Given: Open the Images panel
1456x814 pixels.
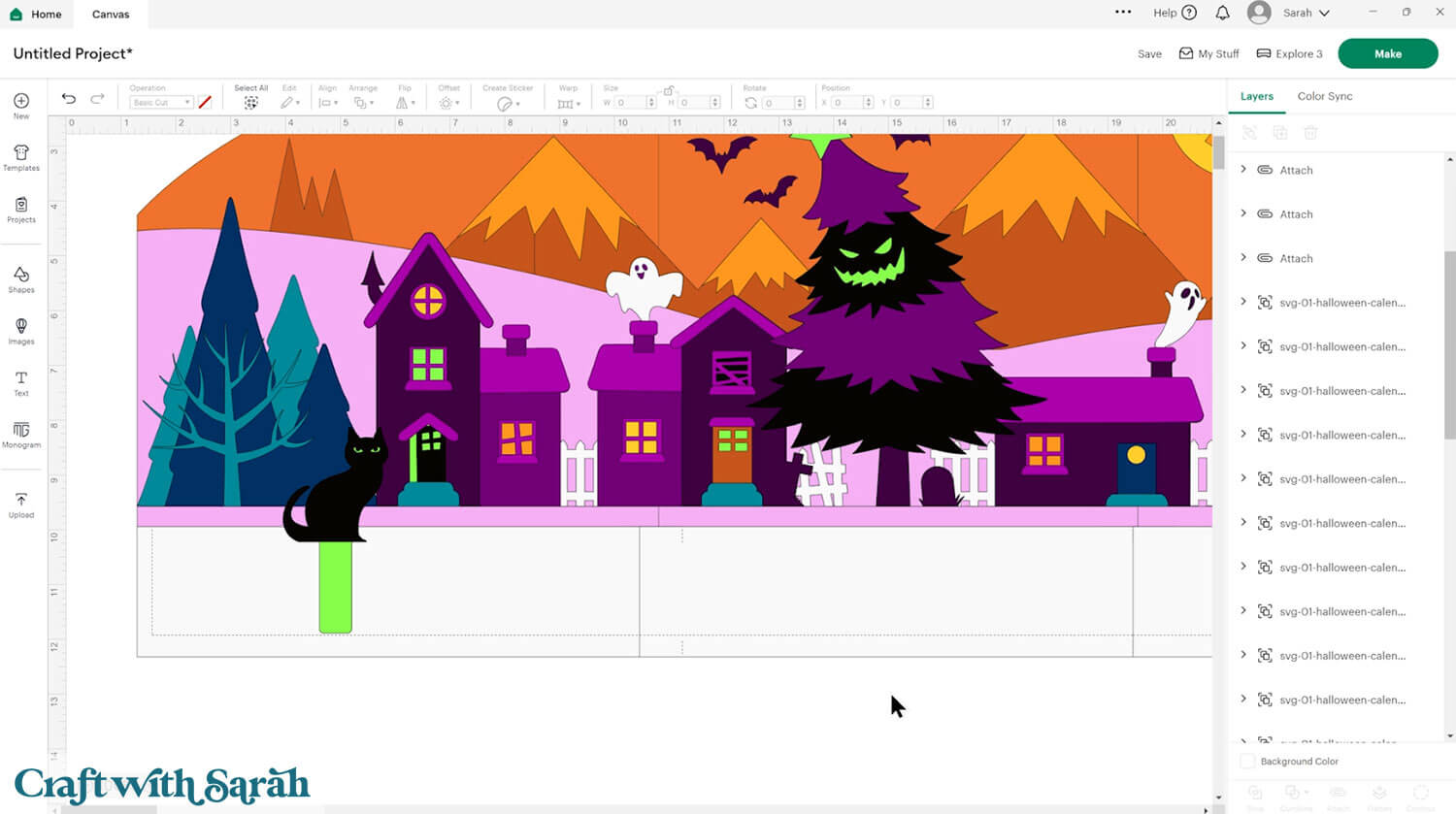Looking at the screenshot, I should pos(20,331).
